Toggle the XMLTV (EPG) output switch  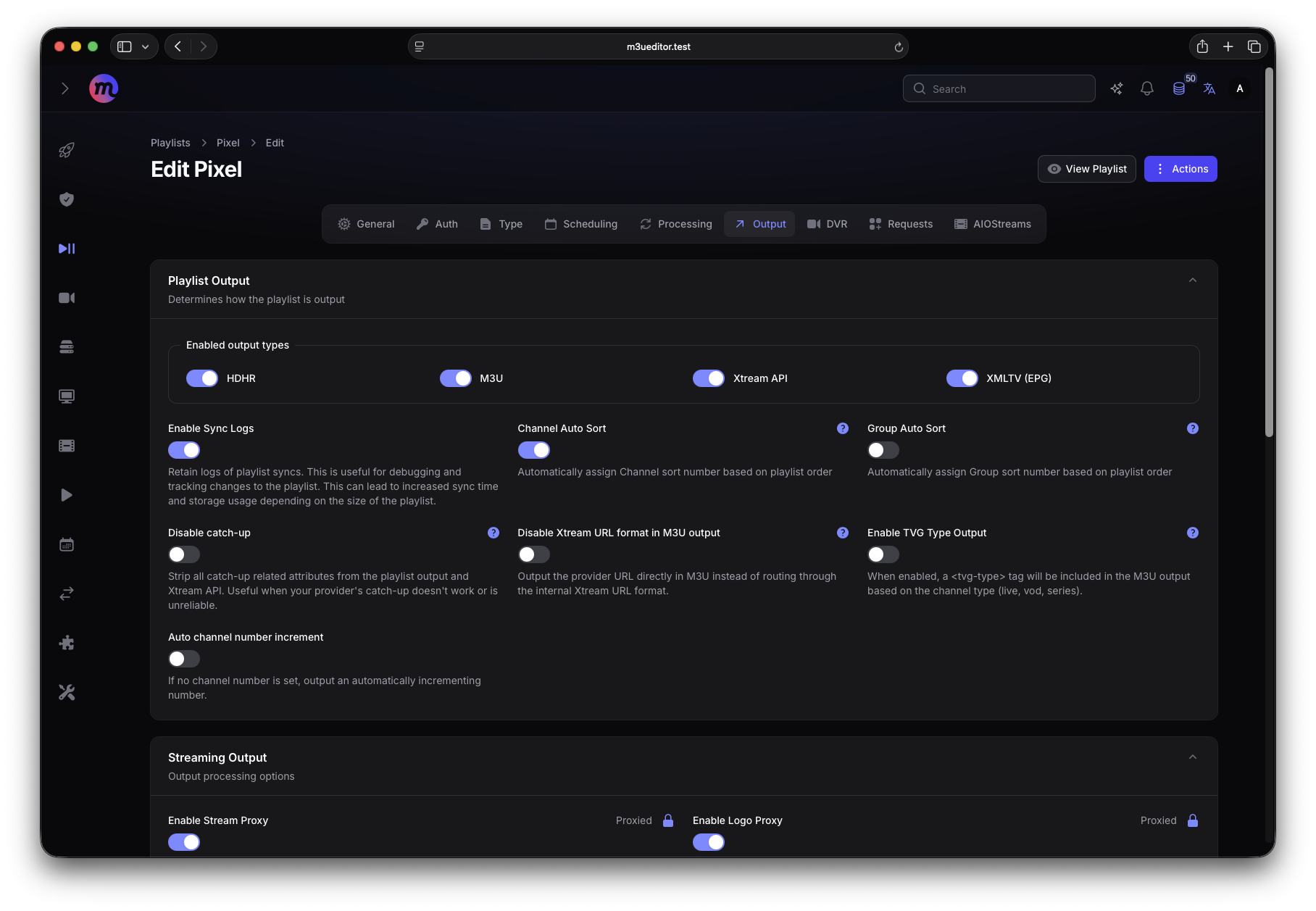click(962, 378)
